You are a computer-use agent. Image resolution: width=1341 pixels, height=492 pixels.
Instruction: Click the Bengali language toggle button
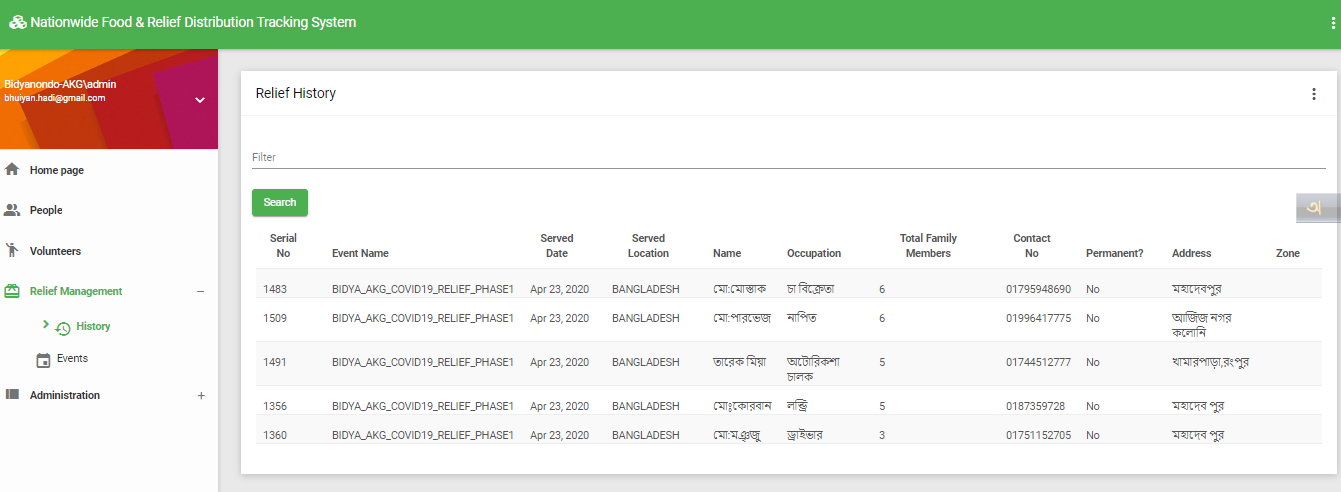click(x=1316, y=208)
